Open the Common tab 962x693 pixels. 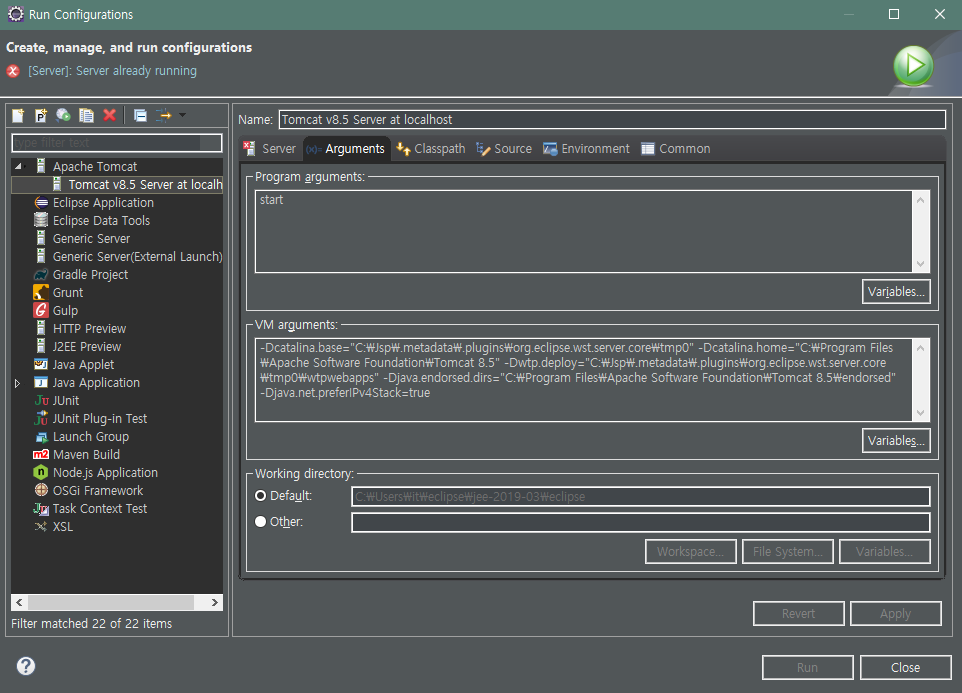pos(675,148)
